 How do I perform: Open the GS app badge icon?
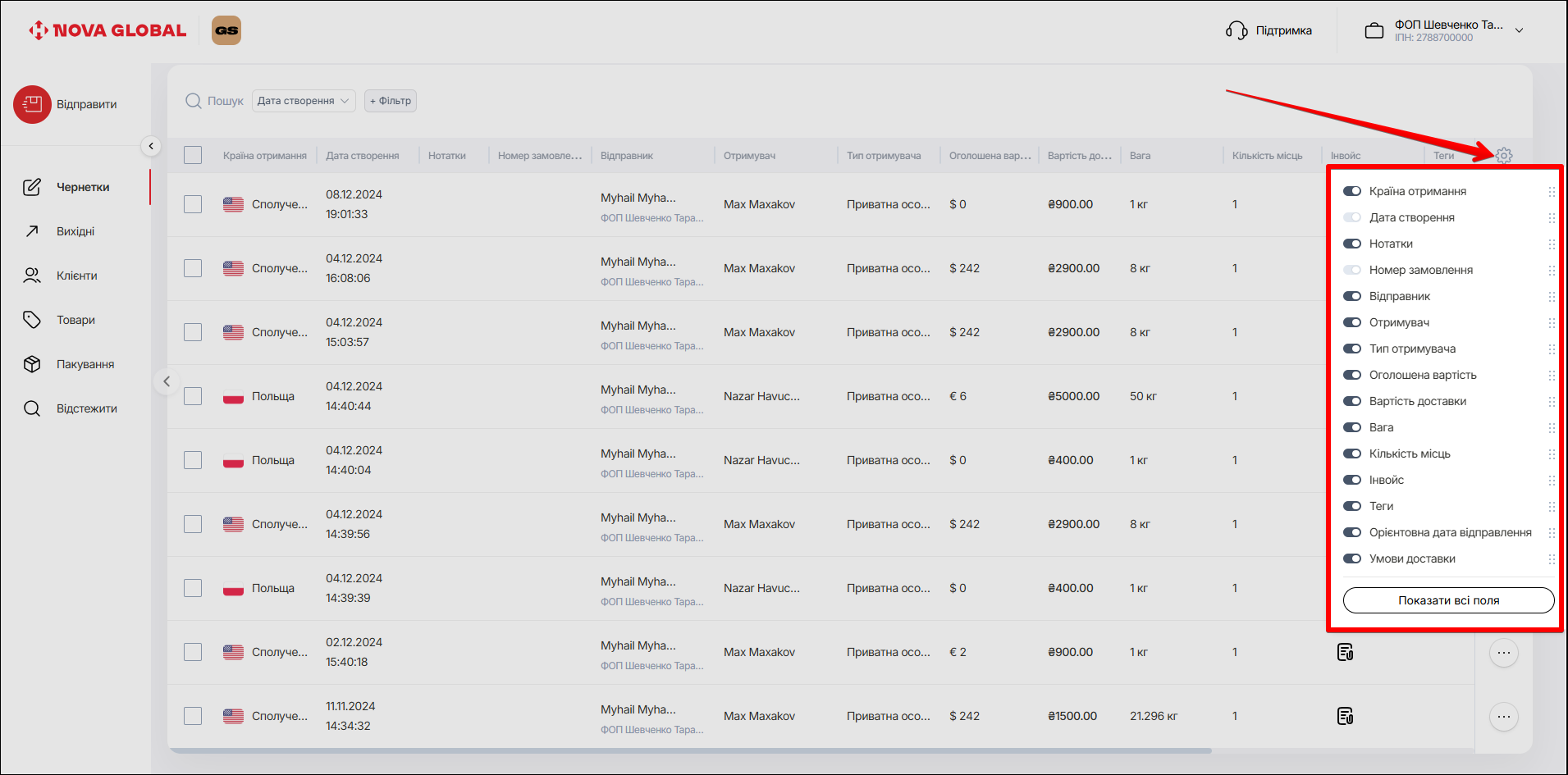[x=226, y=30]
